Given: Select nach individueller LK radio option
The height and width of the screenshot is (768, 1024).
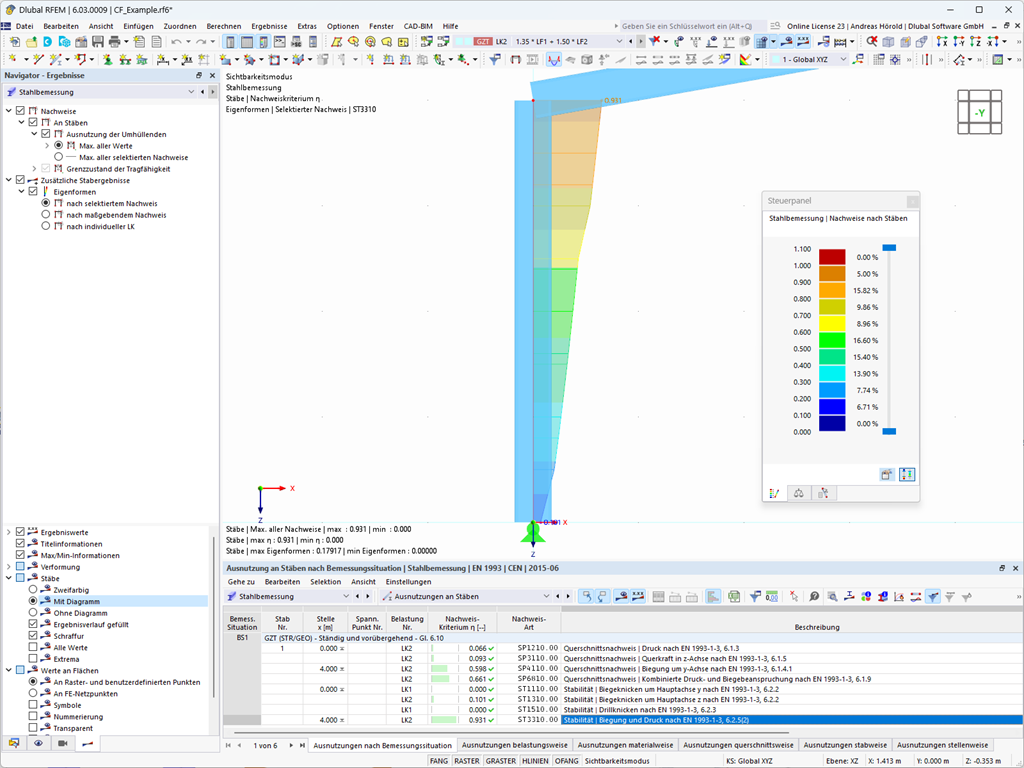Looking at the screenshot, I should [x=46, y=226].
